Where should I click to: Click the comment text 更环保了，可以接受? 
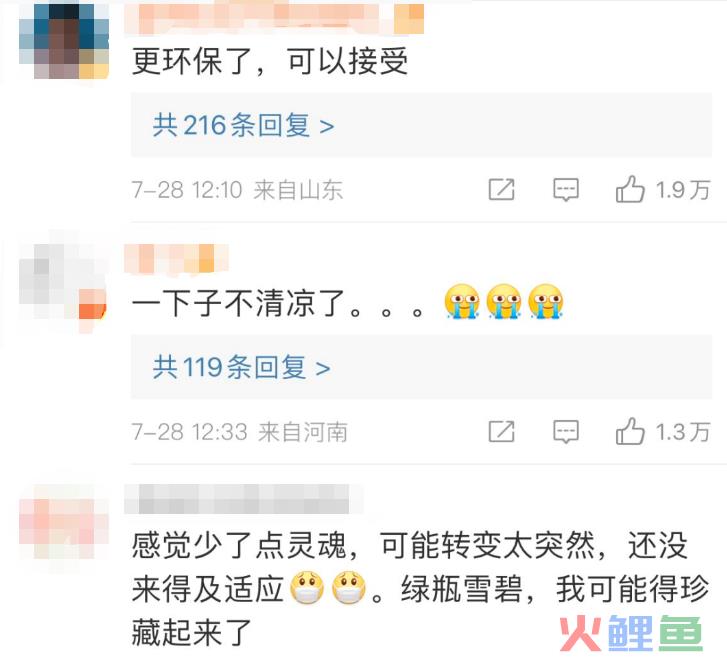270,61
